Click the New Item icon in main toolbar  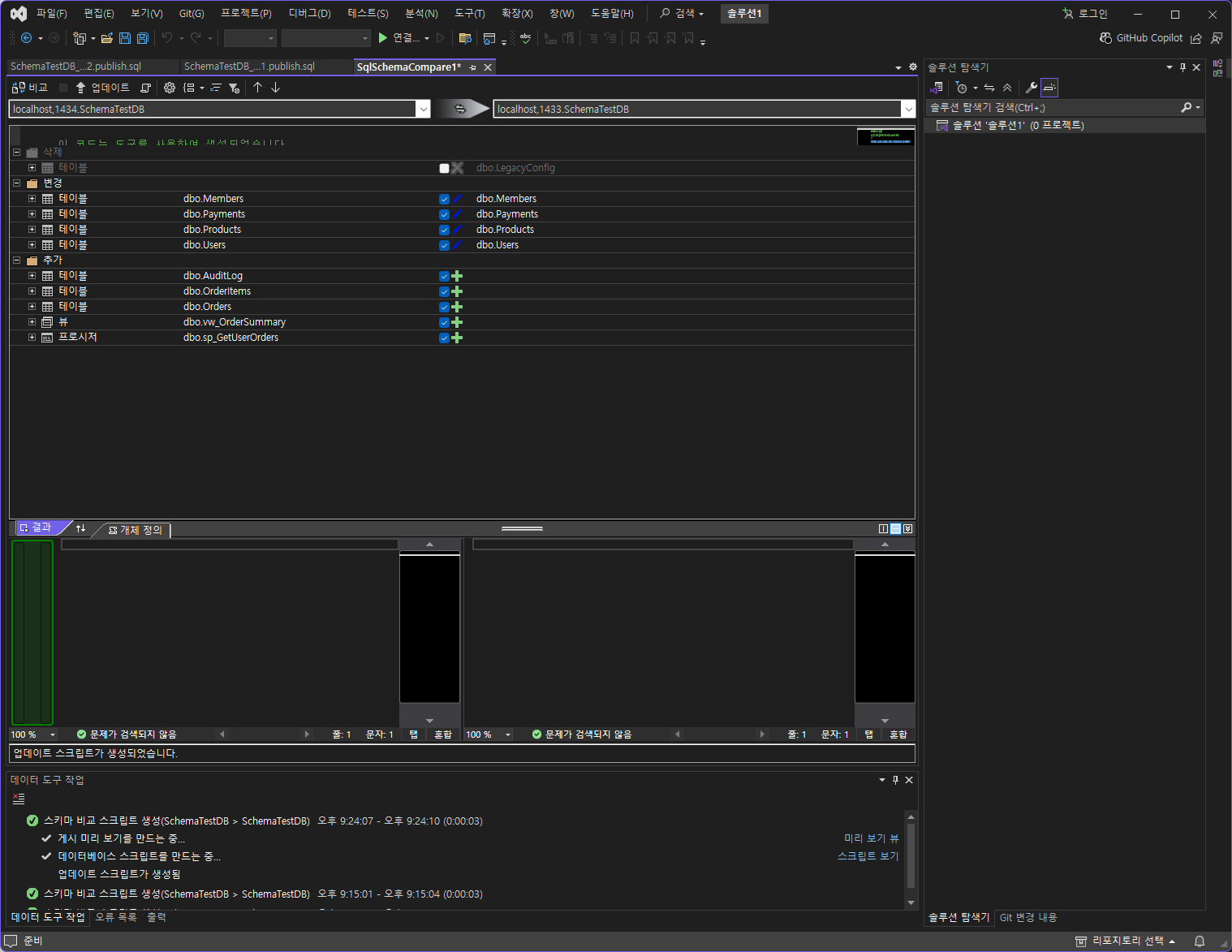(x=80, y=38)
